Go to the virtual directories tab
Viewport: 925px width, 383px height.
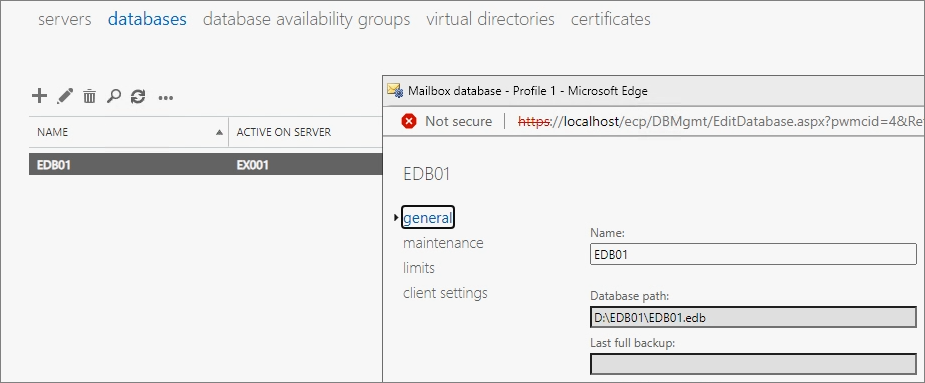coord(490,19)
